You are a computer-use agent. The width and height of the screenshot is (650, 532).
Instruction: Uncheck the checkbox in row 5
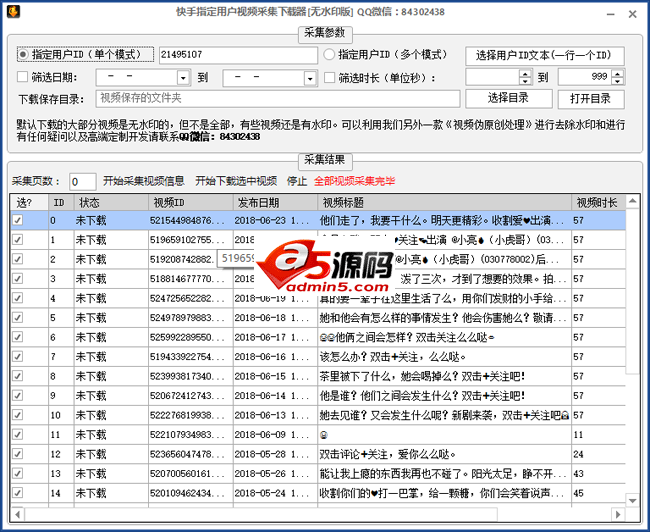tap(17, 318)
